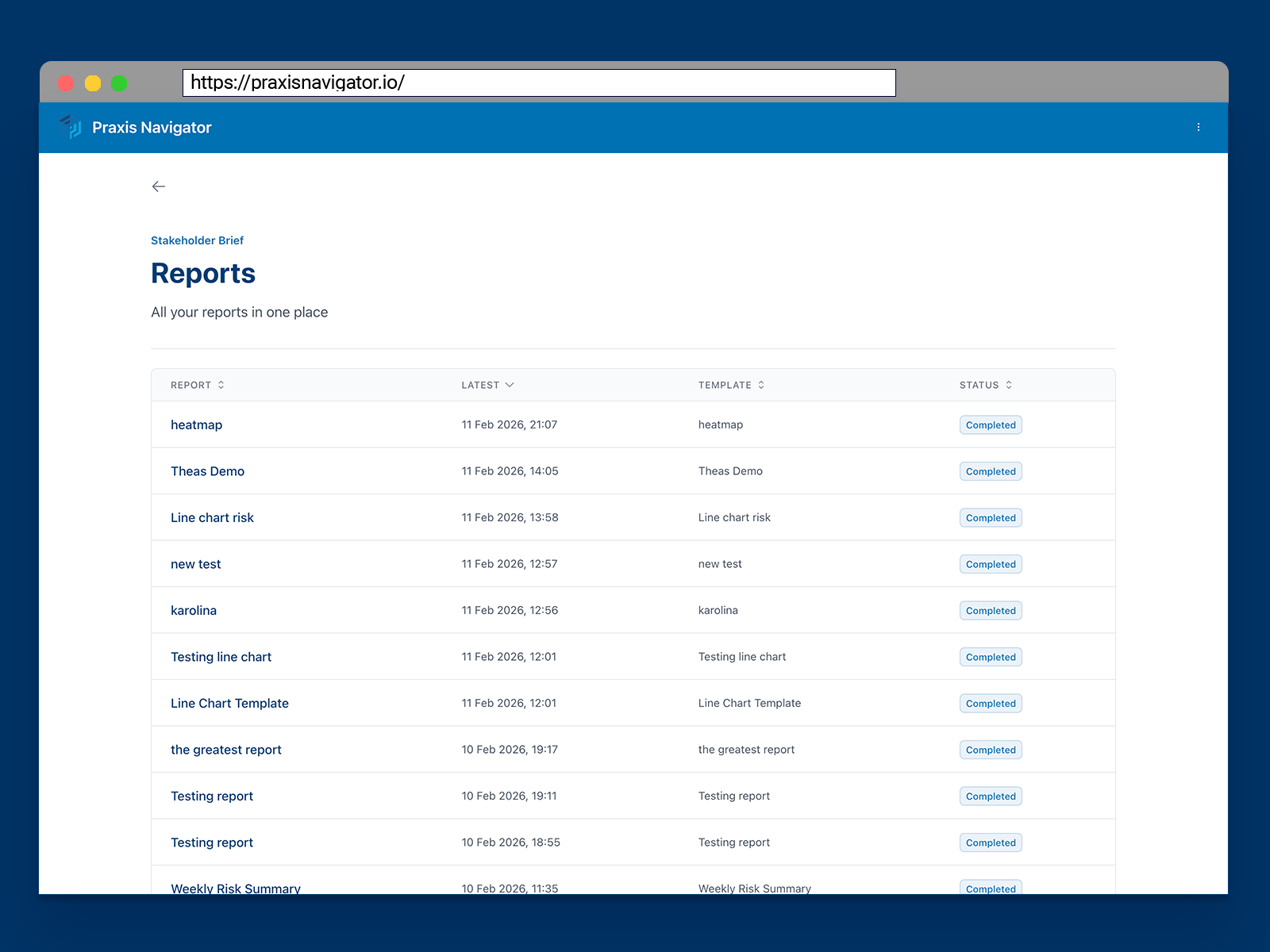Click the back arrow to return
The width and height of the screenshot is (1270, 952).
(158, 186)
